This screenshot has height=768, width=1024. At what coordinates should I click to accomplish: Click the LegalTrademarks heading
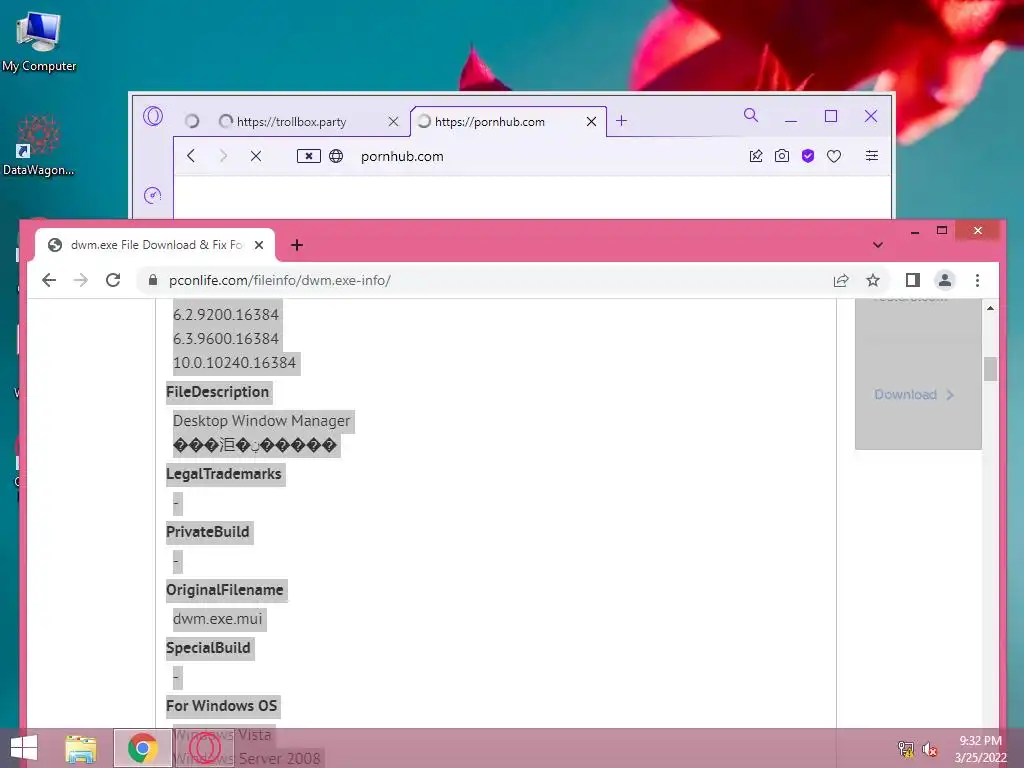pyautogui.click(x=223, y=474)
